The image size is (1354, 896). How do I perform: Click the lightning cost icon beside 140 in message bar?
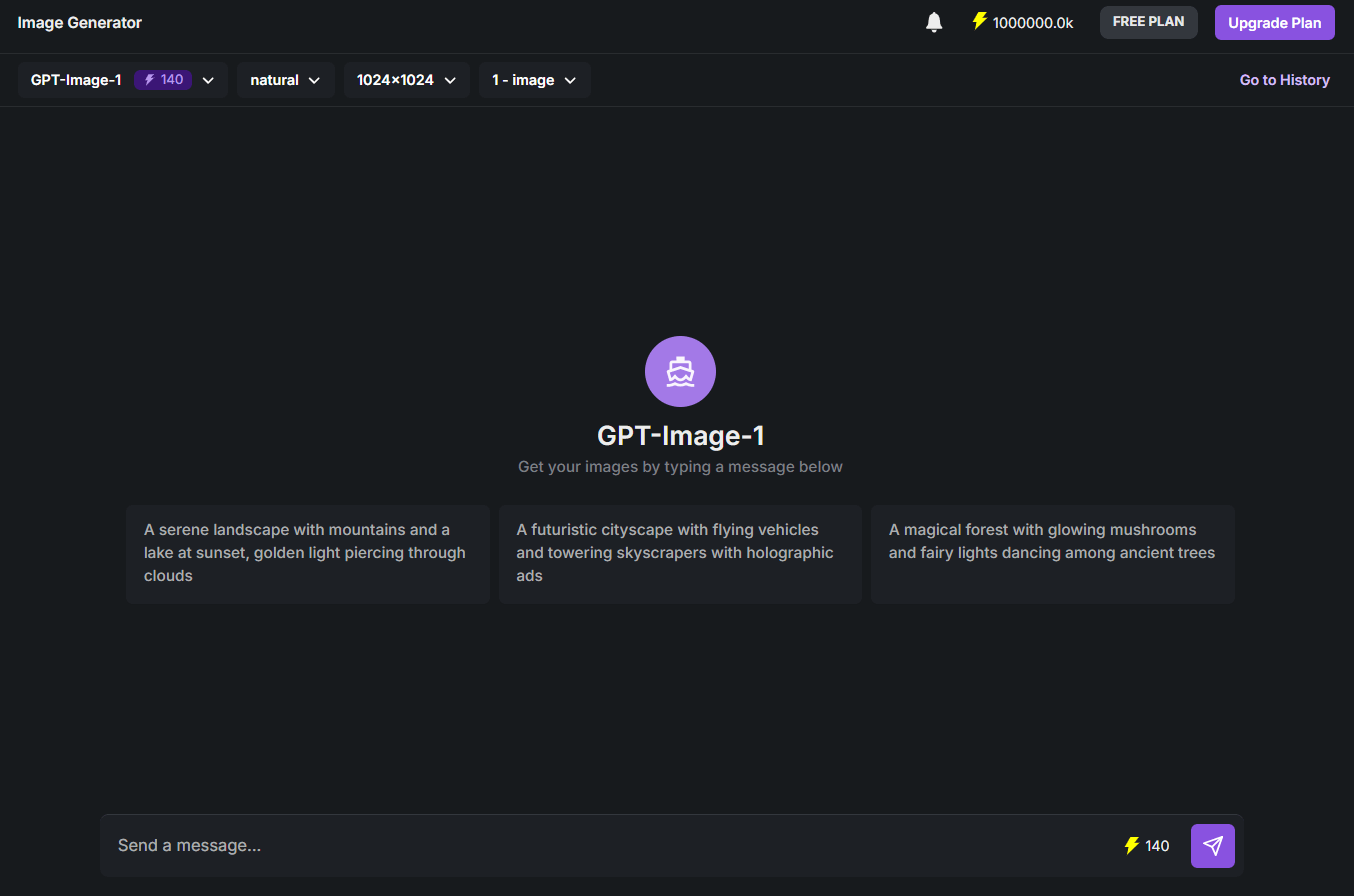[1131, 845]
